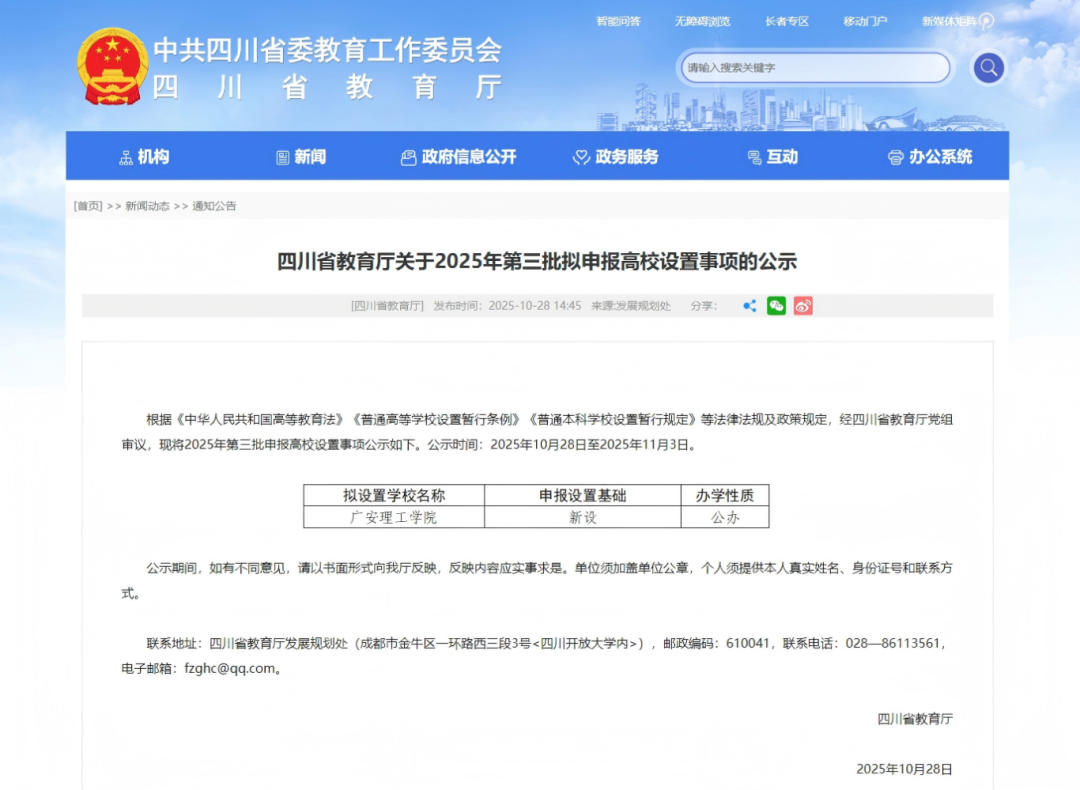Switch to 长者专区 senior mode
The image size is (1080, 790).
point(786,21)
